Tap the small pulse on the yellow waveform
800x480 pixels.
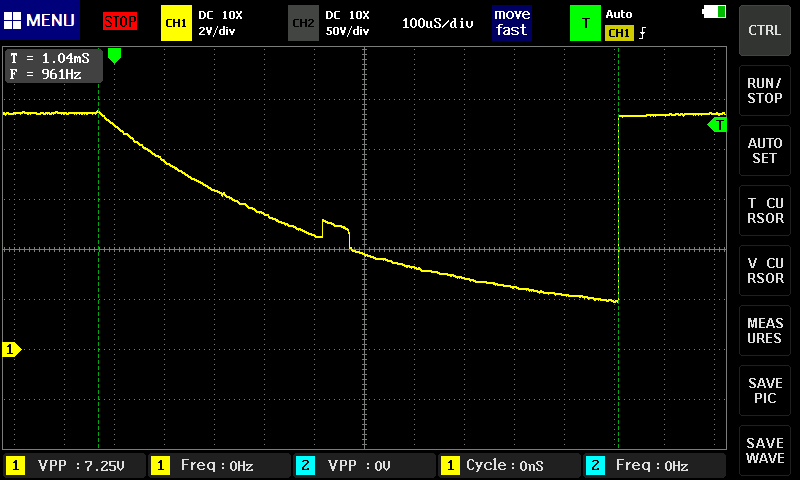point(336,229)
